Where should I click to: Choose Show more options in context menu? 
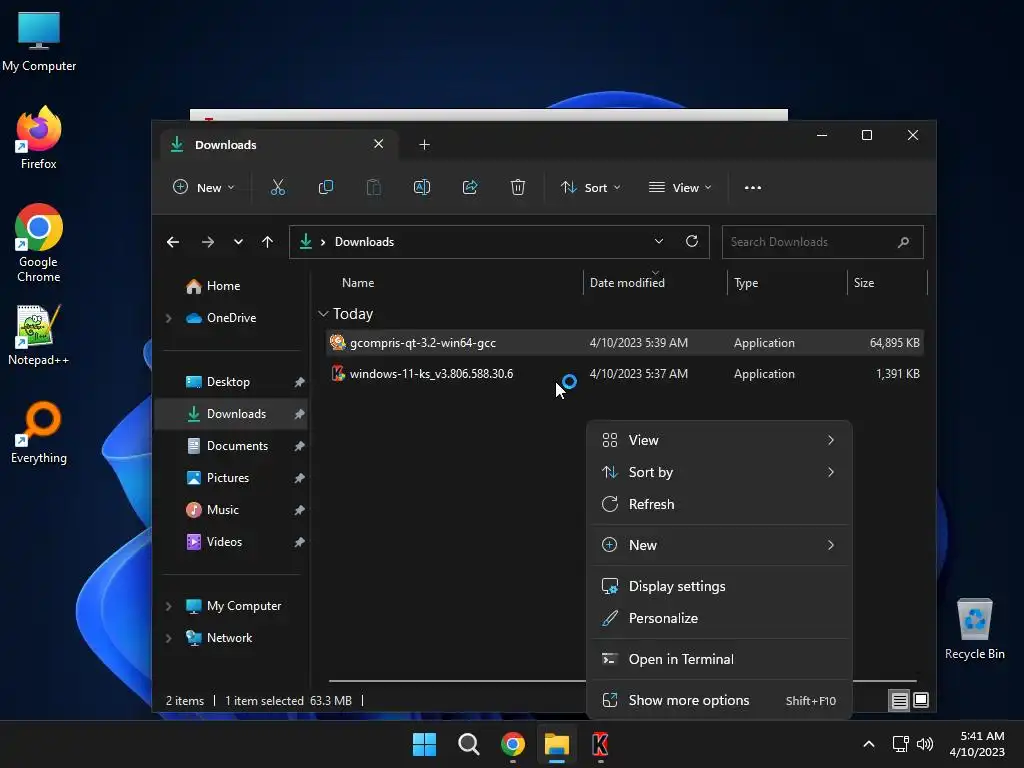pos(719,701)
